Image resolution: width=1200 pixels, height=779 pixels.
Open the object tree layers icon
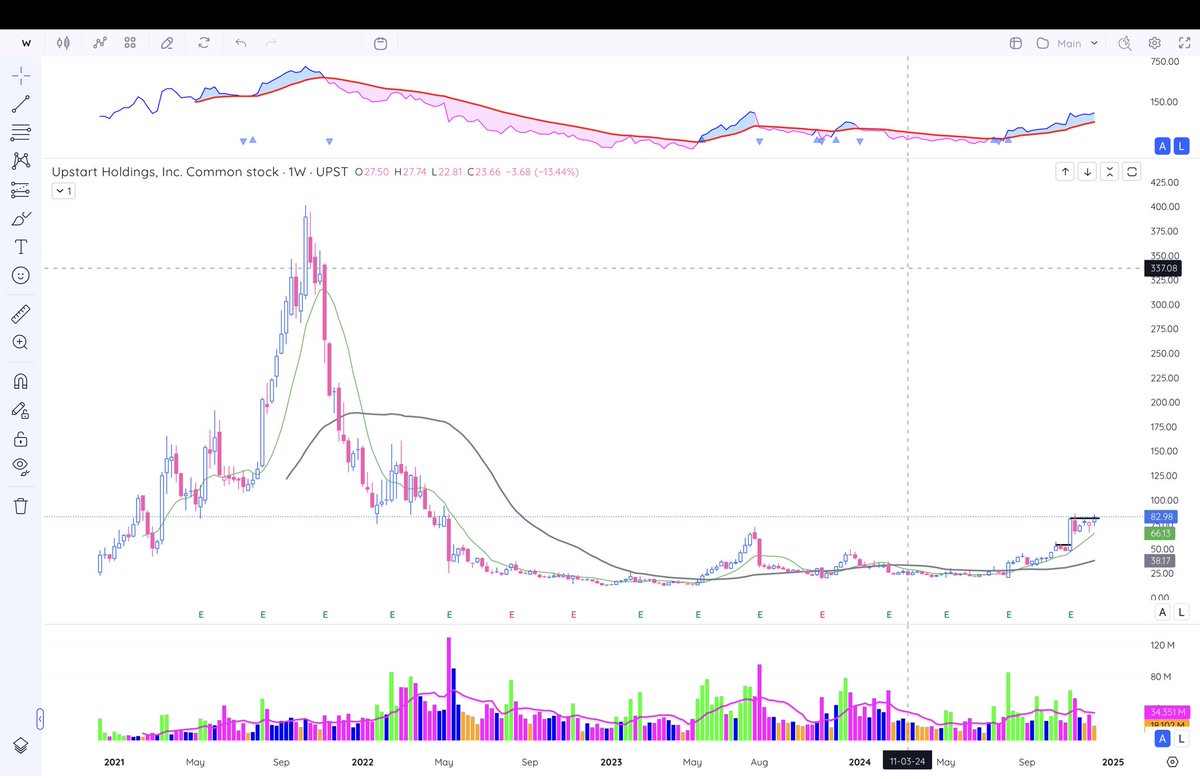pos(21,745)
